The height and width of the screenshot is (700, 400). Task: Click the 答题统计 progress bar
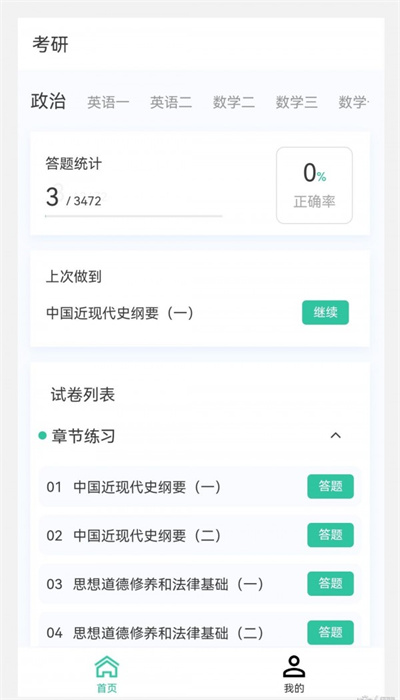133,216
